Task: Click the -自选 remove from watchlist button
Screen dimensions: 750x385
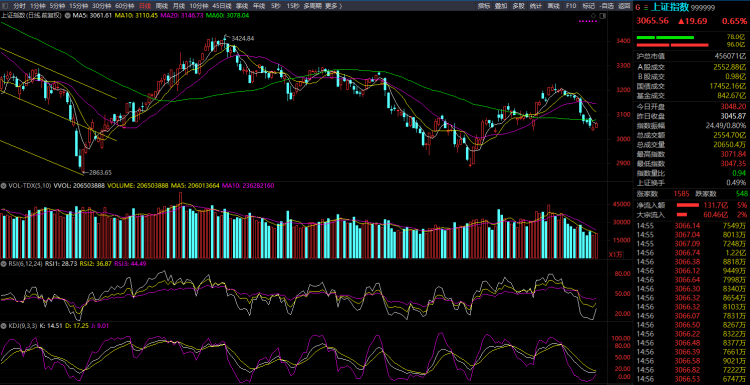Action: click(607, 6)
